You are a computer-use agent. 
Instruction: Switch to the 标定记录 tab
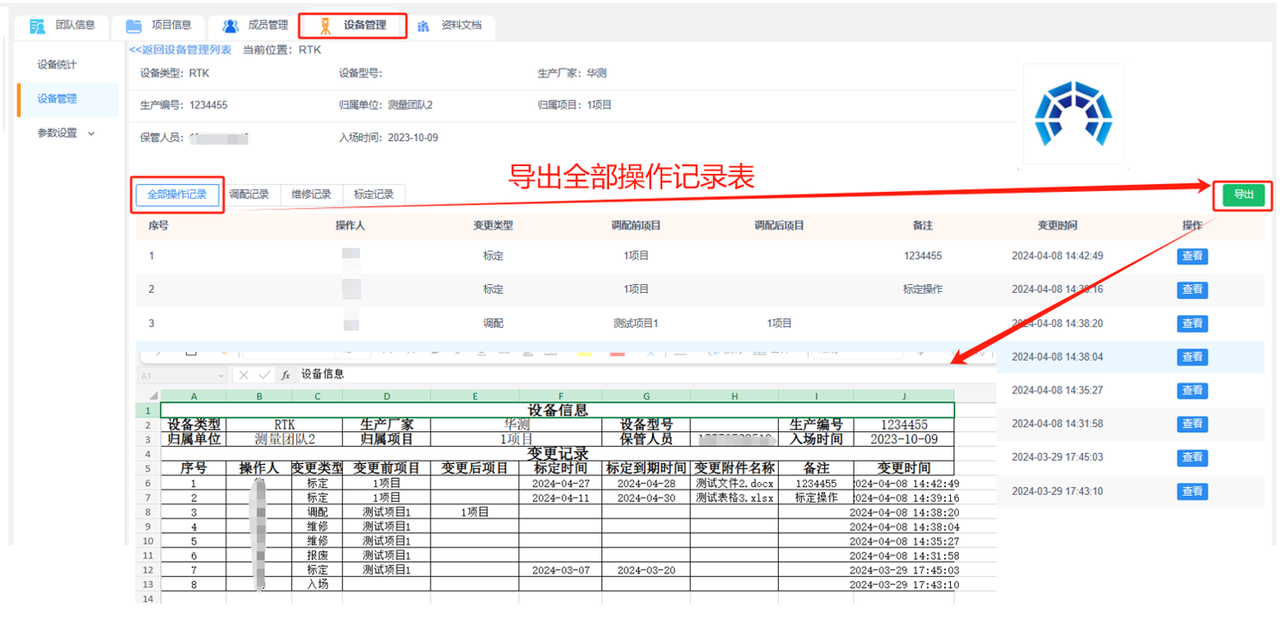tap(373, 195)
